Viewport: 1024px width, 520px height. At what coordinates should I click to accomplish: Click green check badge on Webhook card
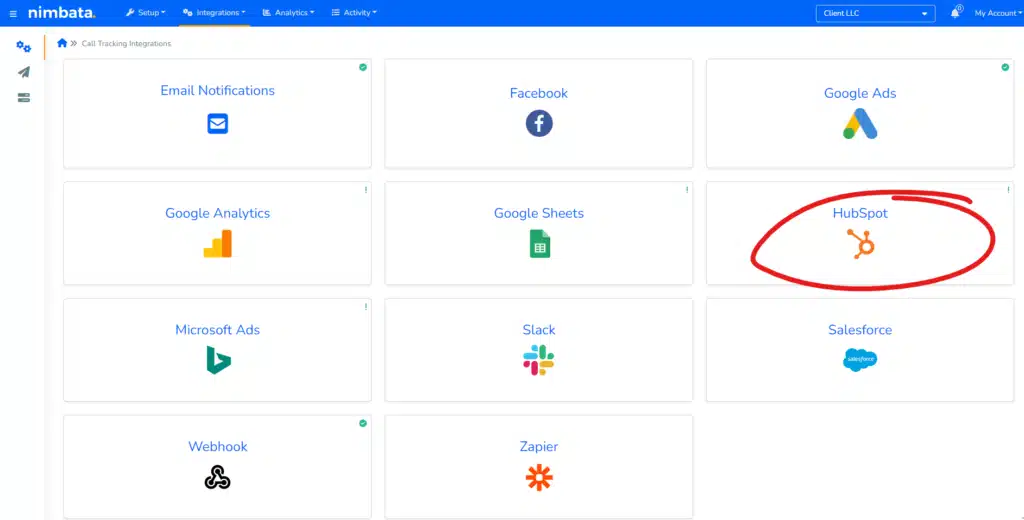363,423
